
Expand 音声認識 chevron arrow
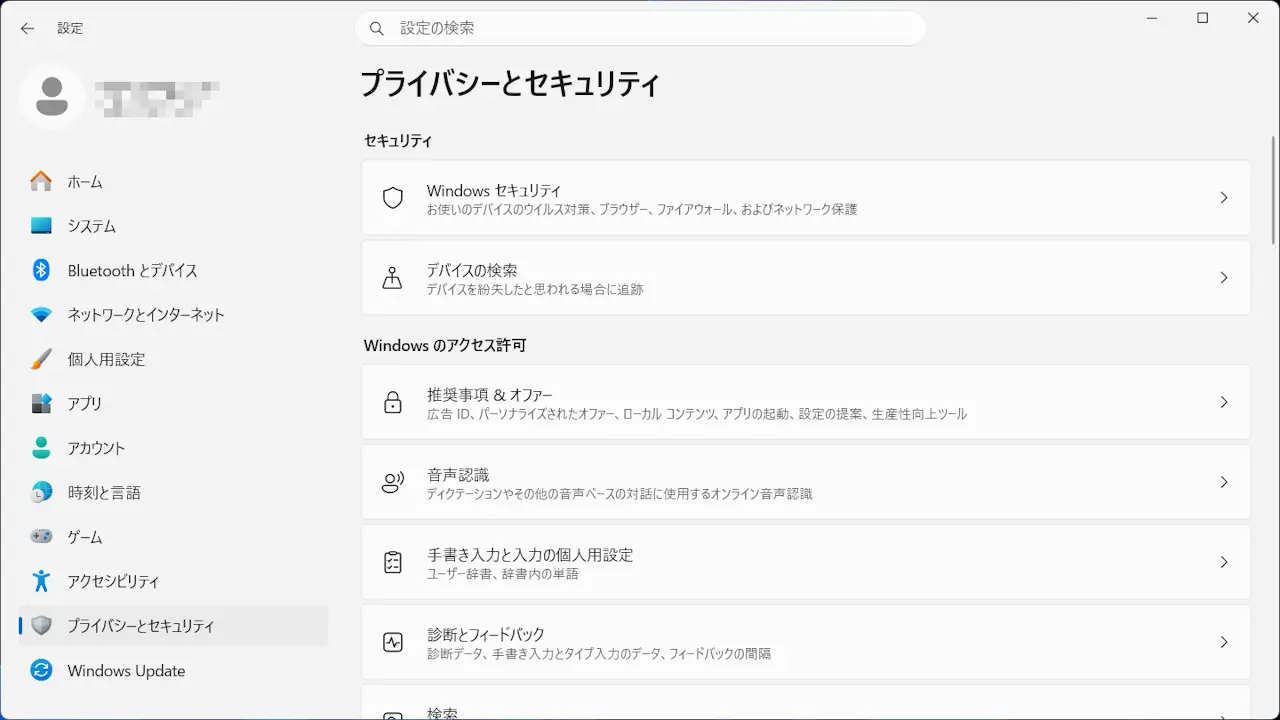click(x=1223, y=482)
